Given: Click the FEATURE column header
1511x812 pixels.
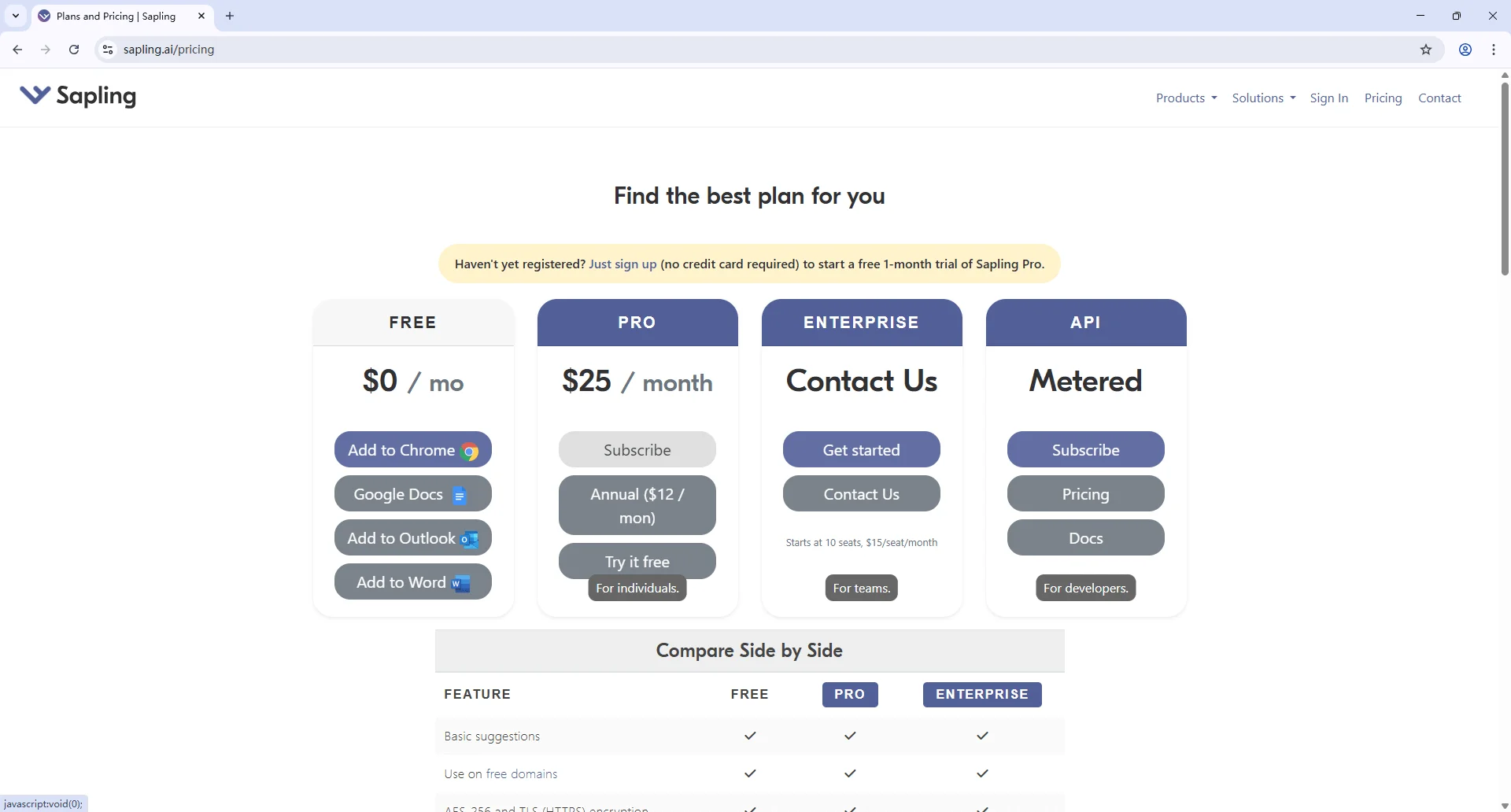Looking at the screenshot, I should pos(478,694).
